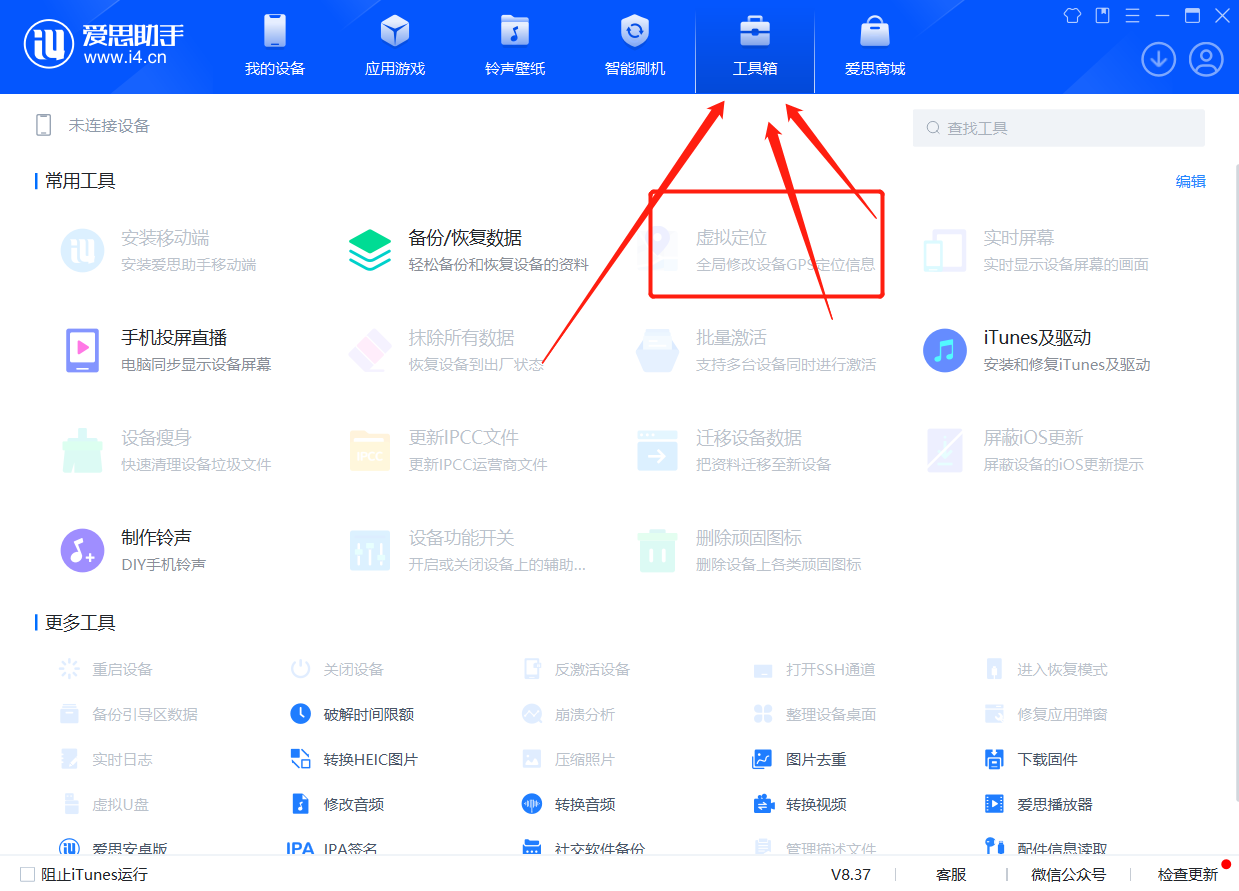1239x891 pixels.
Task: Open the 我的设备 tab
Action: coord(275,47)
